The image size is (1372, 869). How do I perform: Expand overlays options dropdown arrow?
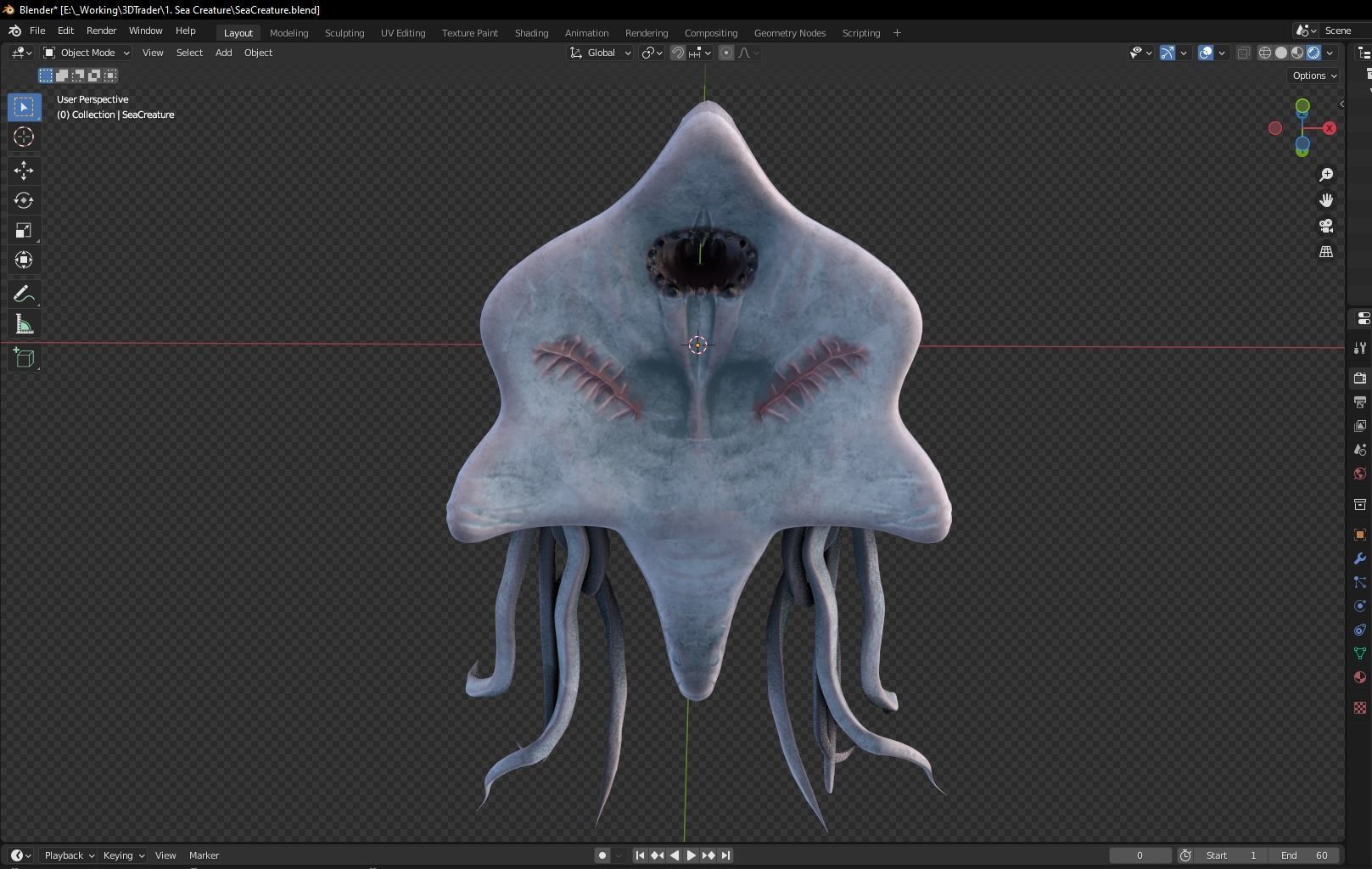1222,53
